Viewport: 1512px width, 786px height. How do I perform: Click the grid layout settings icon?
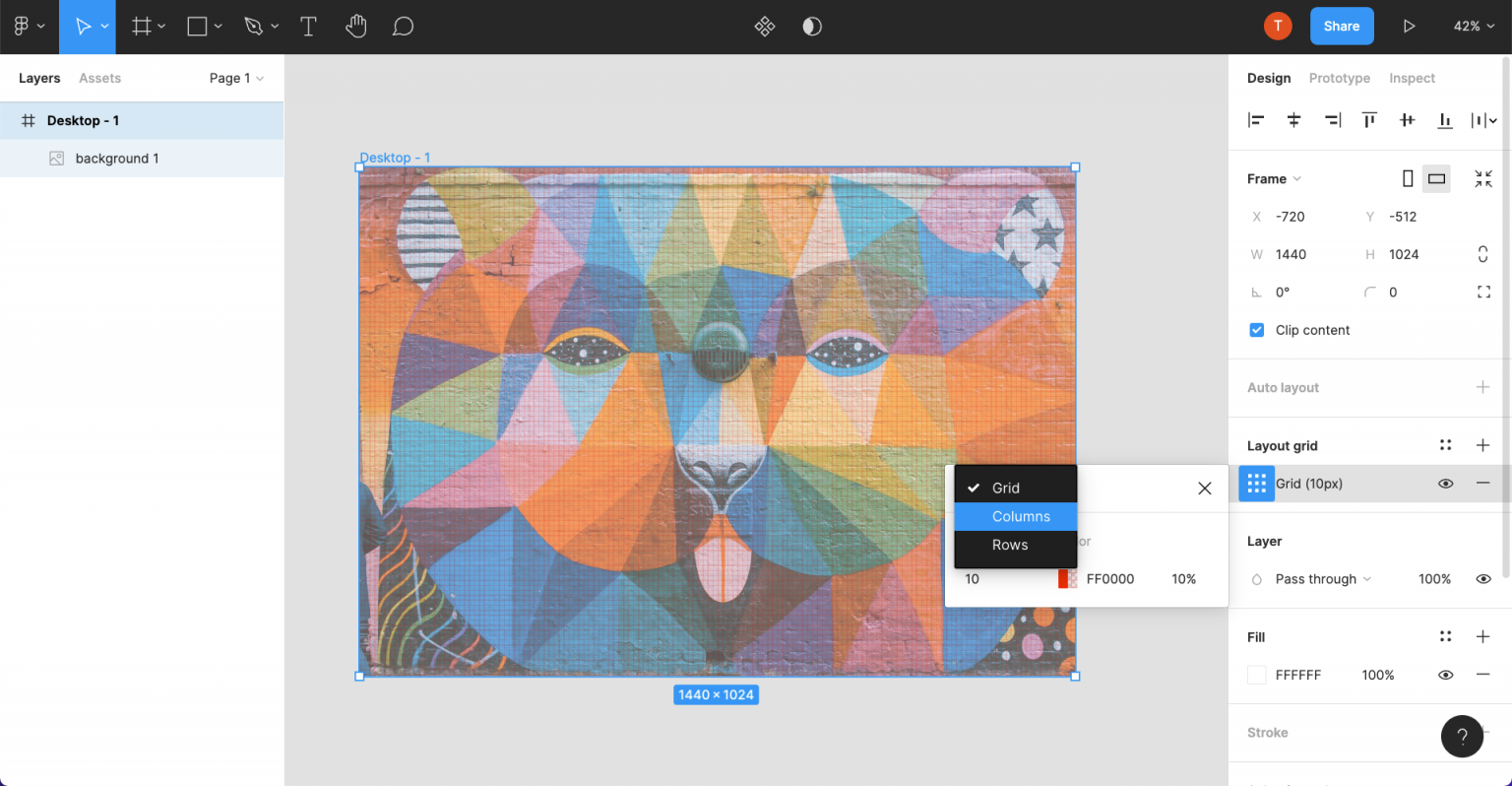coord(1256,484)
